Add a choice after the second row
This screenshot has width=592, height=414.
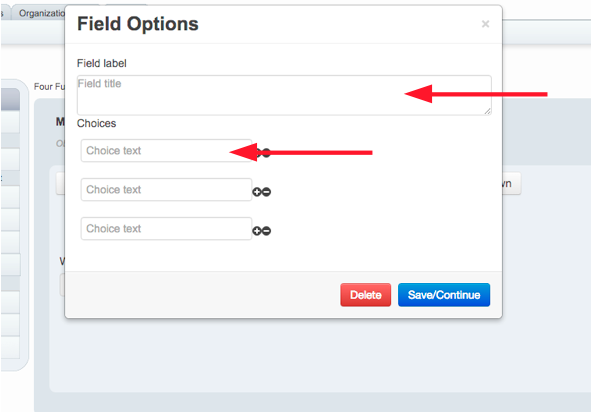click(x=257, y=192)
